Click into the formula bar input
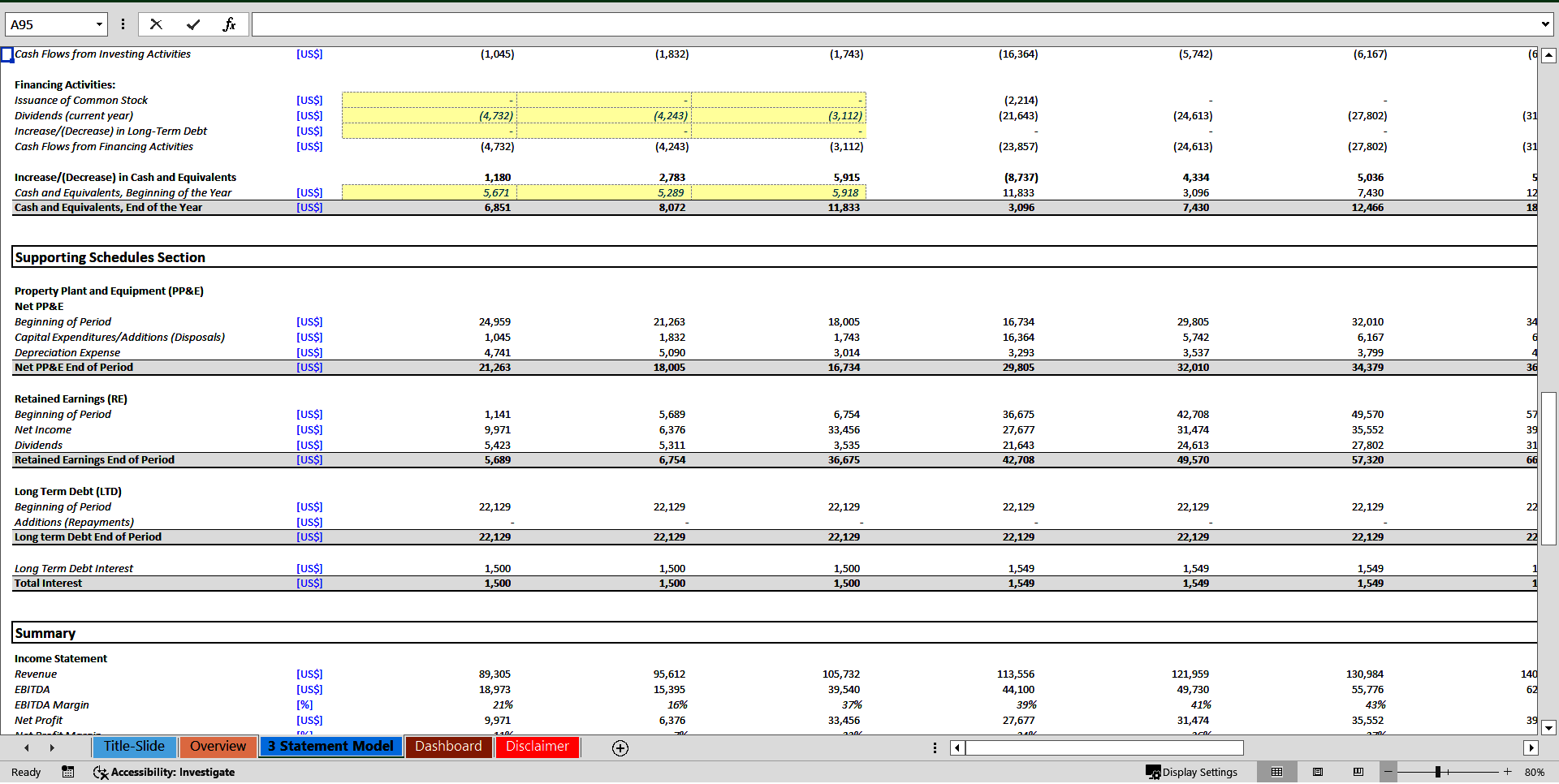The width and height of the screenshot is (1559, 784). [x=893, y=24]
